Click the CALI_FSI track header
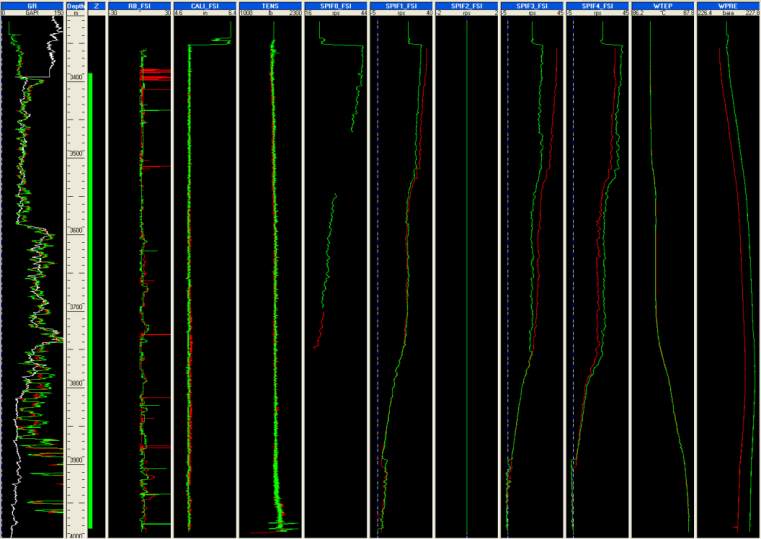 (x=203, y=5)
